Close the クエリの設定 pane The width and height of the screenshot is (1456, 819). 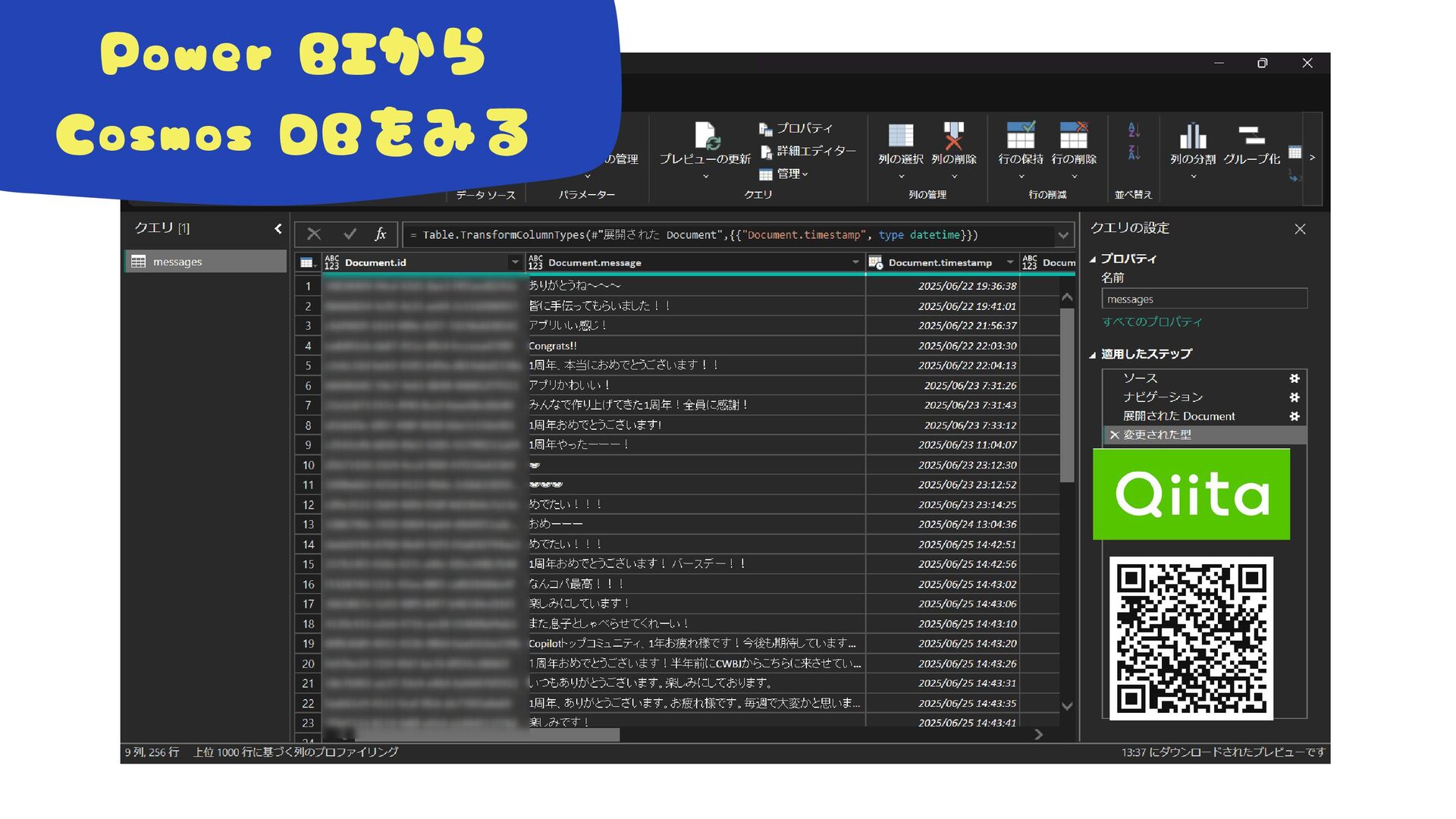(x=1300, y=228)
